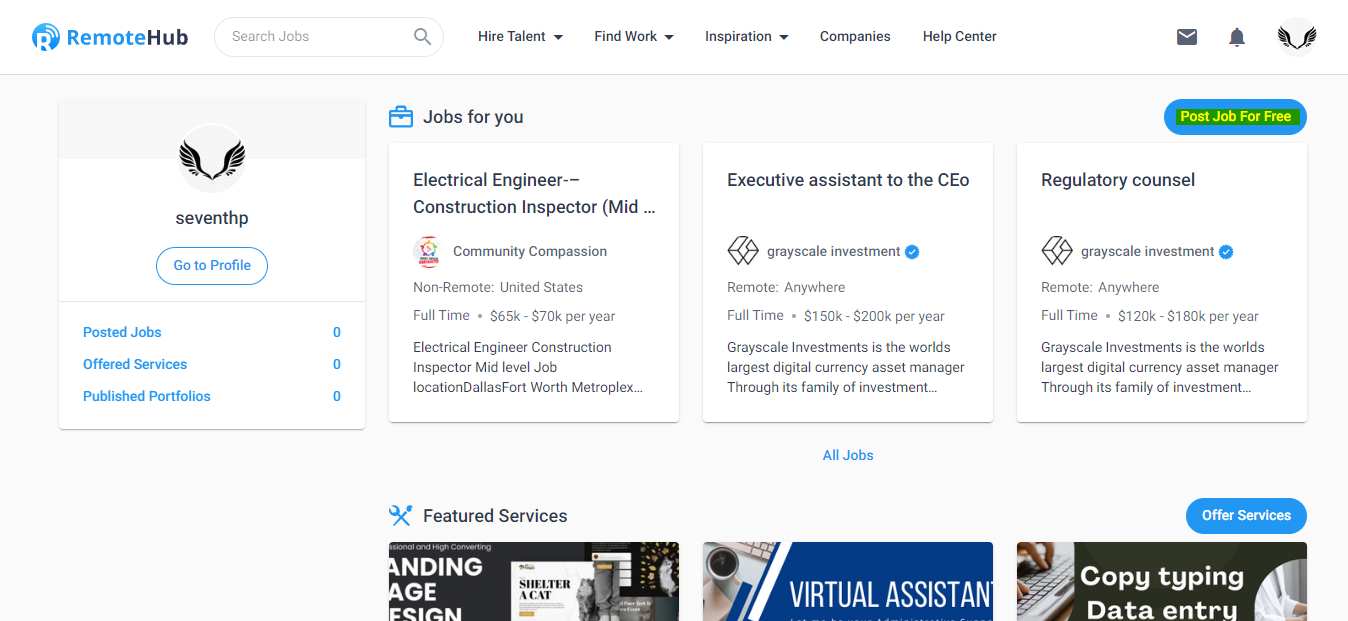Click grayscale investment name on Regulatory counsel card

(1148, 252)
